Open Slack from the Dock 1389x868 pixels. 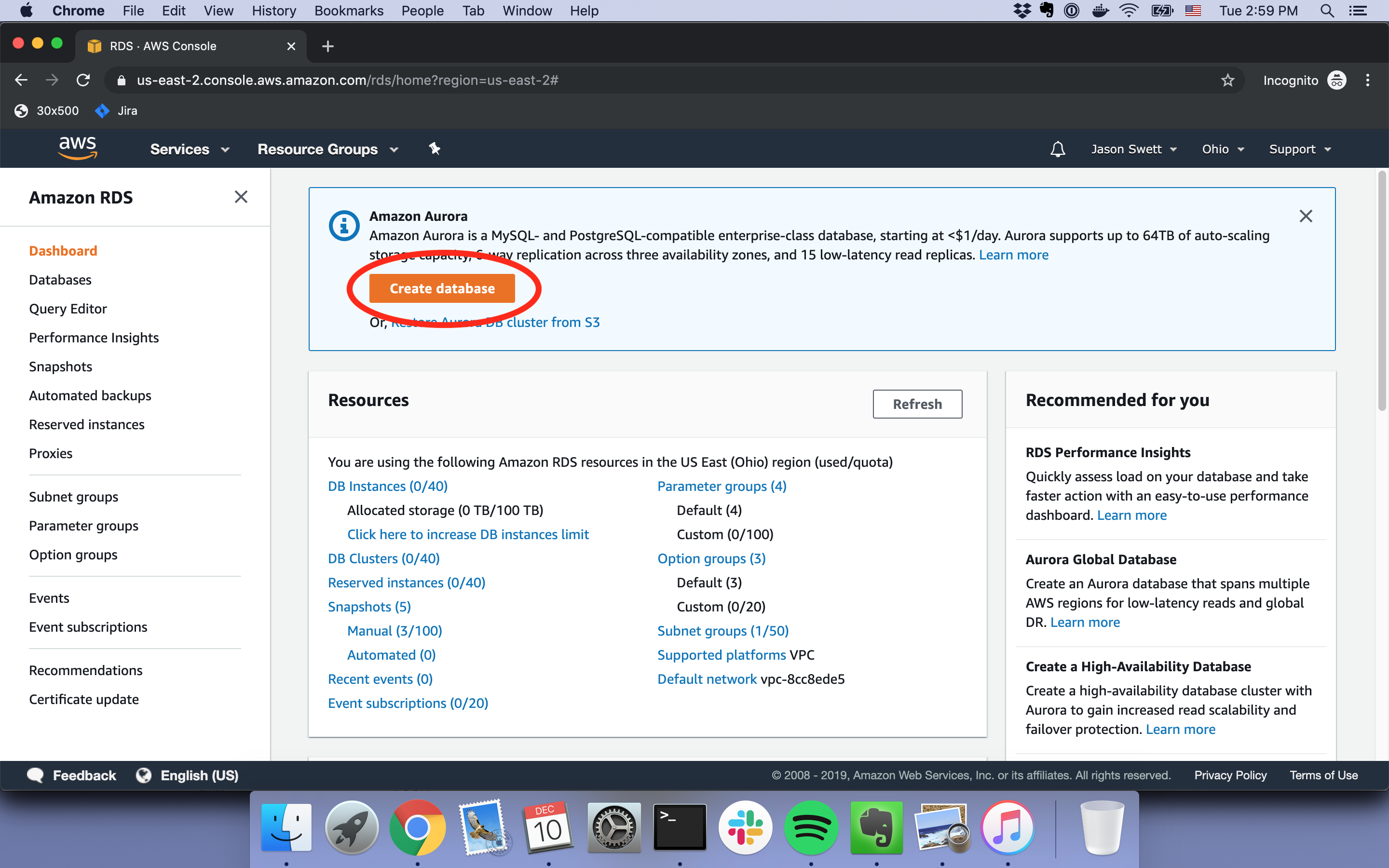pyautogui.click(x=745, y=827)
